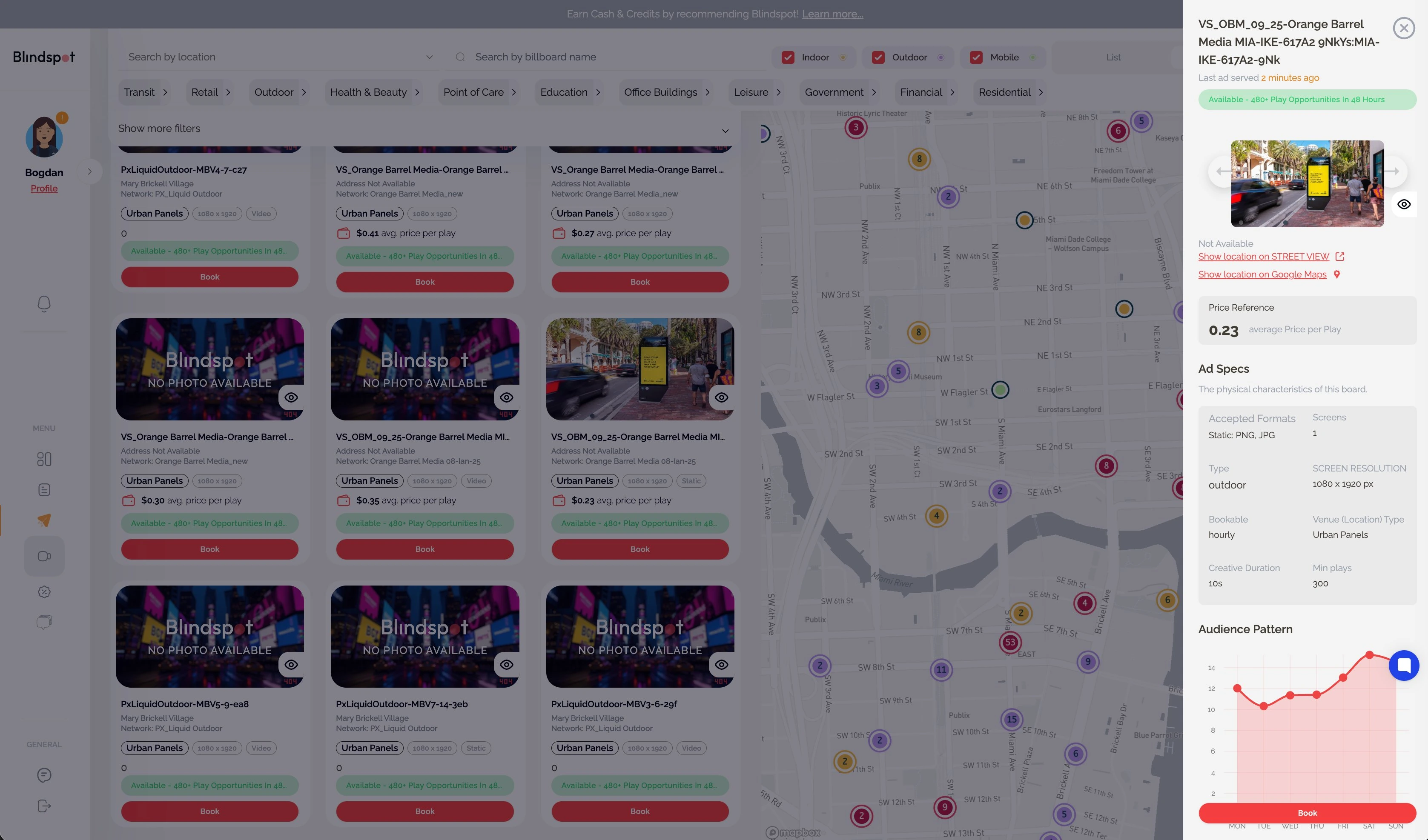Open the video camera icon in sidebar
This screenshot has width=1428, height=840.
point(43,556)
